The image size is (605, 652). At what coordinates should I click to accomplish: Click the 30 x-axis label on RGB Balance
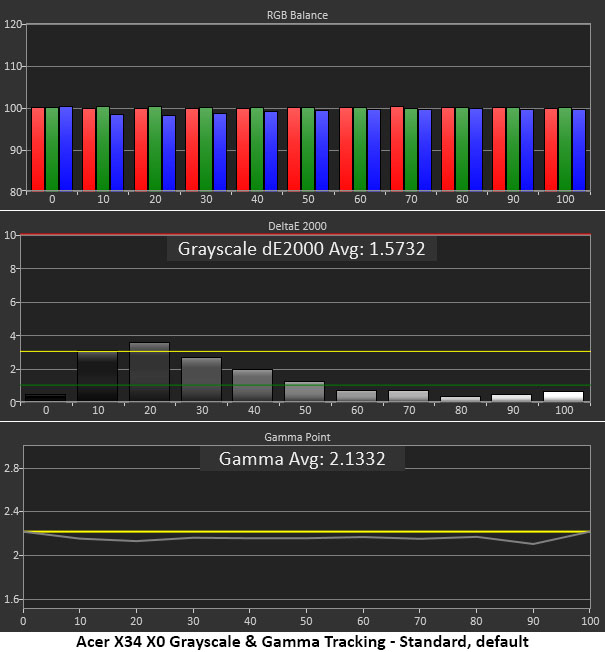click(206, 199)
